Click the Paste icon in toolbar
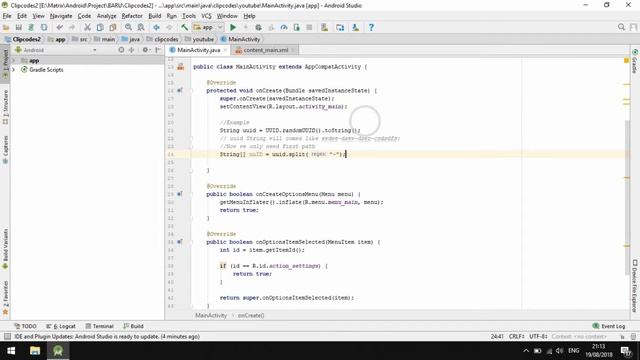This screenshot has width=640, height=360. point(113,27)
